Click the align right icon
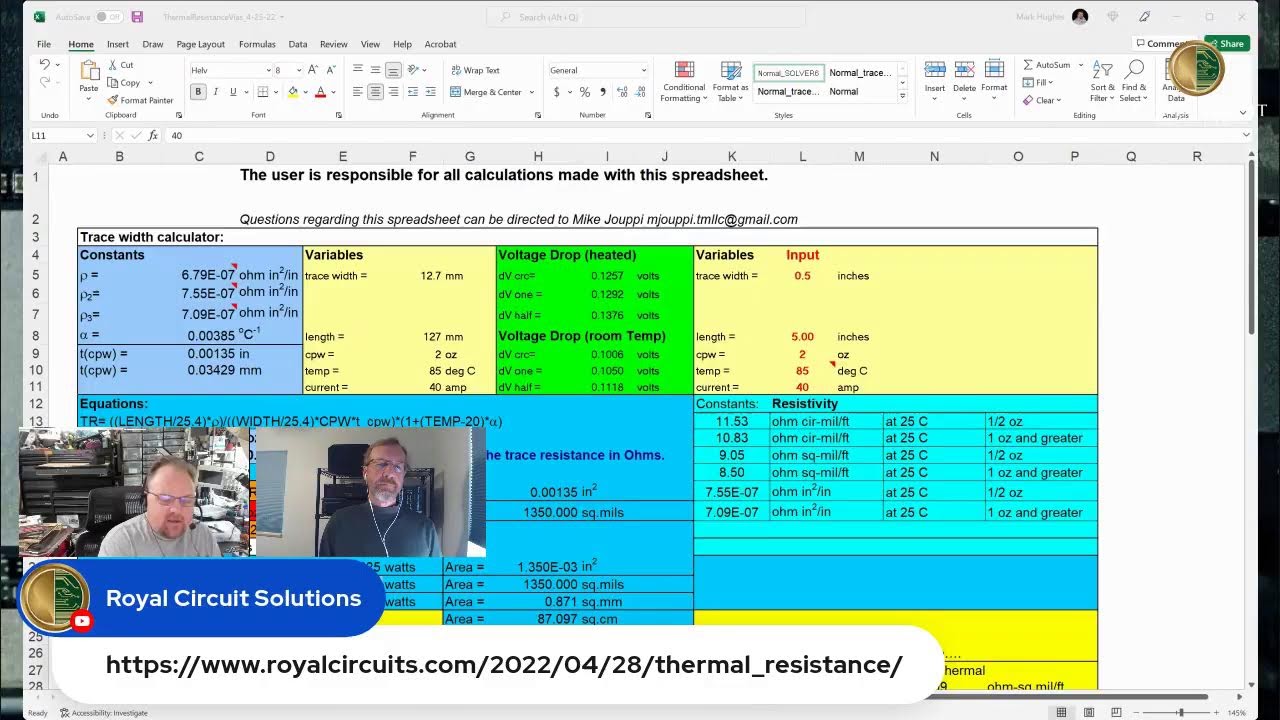This screenshot has width=1280, height=720. [x=394, y=92]
